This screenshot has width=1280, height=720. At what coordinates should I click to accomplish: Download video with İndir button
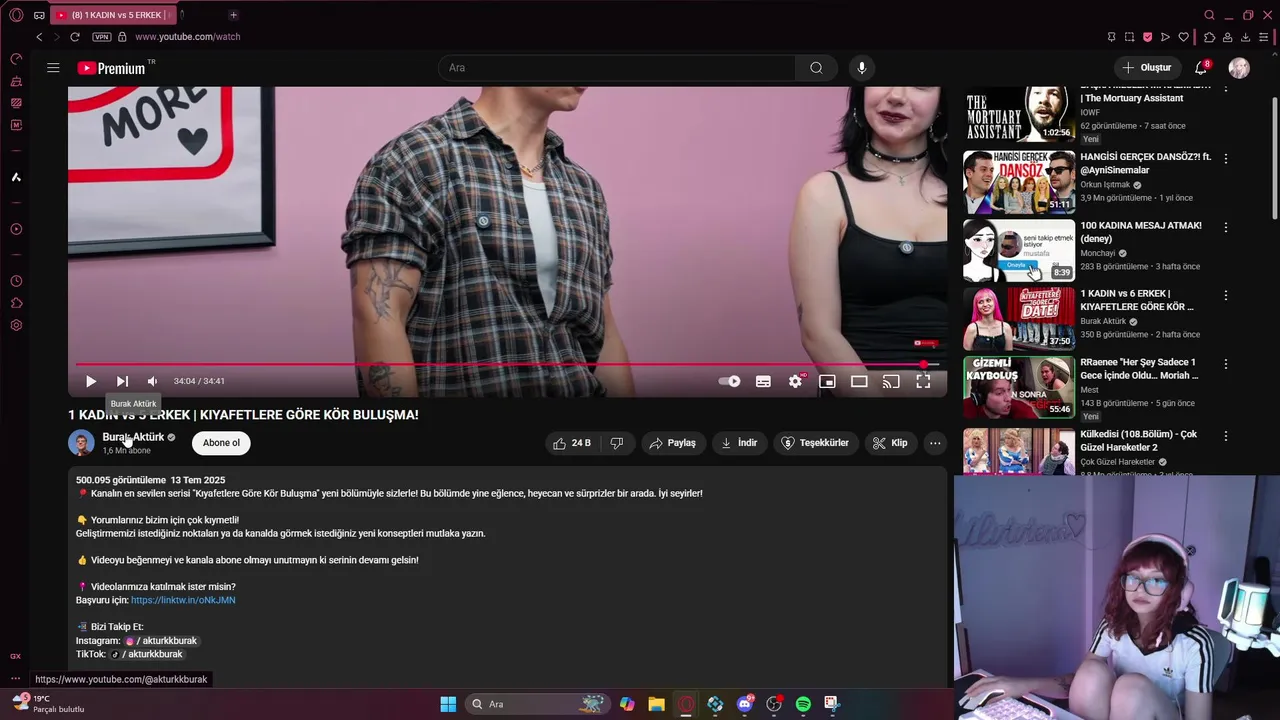pyautogui.click(x=740, y=443)
